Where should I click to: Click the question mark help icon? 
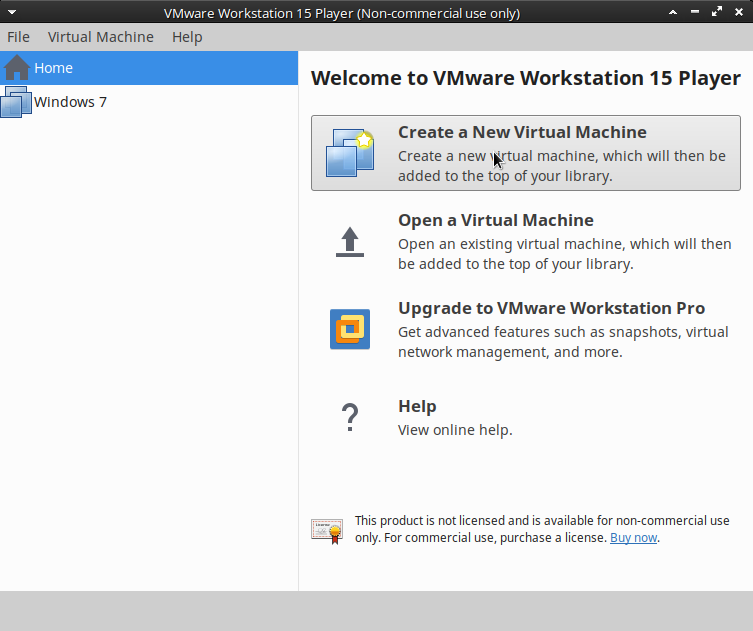point(350,417)
